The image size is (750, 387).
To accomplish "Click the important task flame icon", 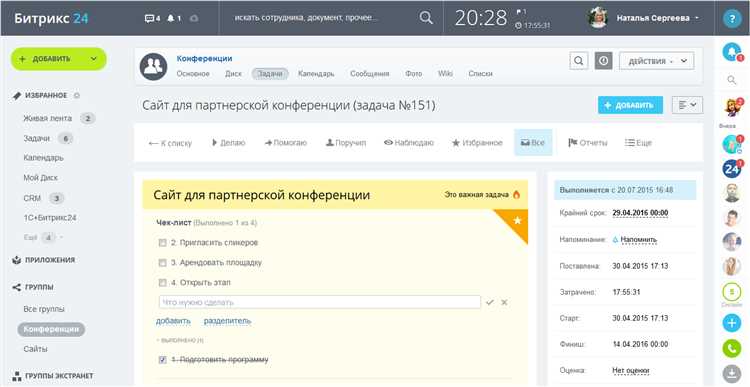I will (516, 195).
